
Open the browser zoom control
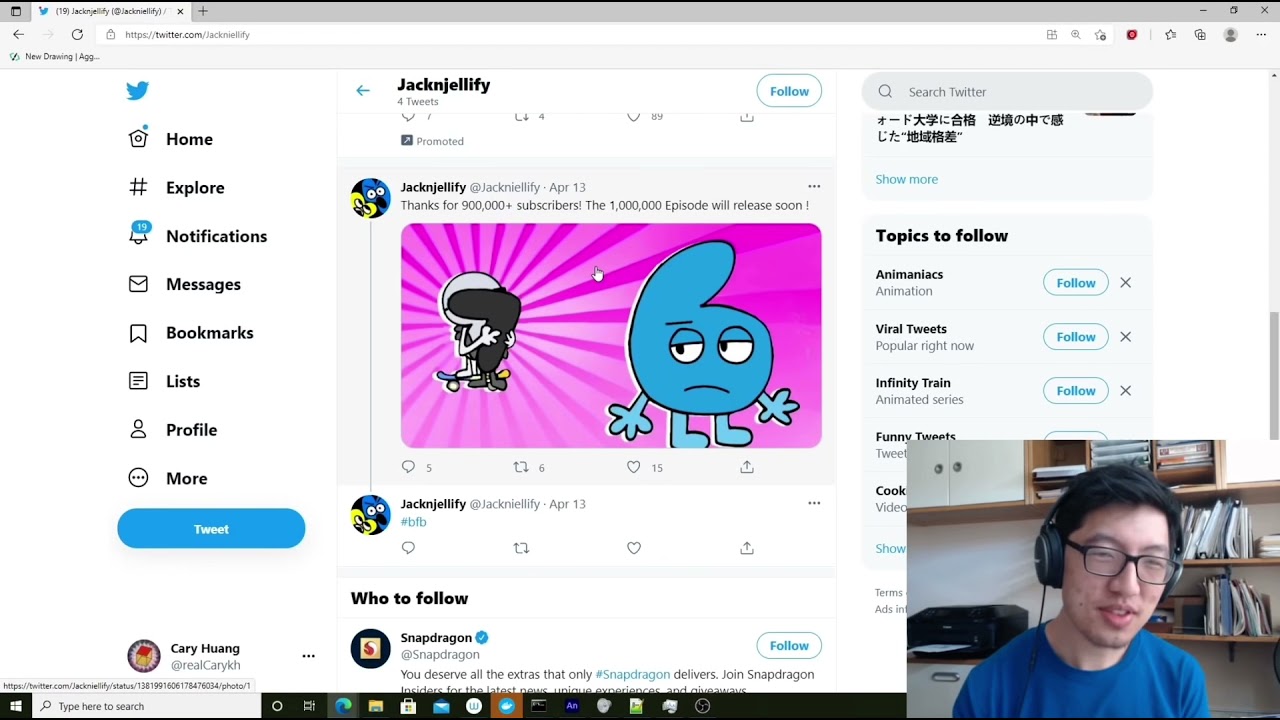(1076, 34)
